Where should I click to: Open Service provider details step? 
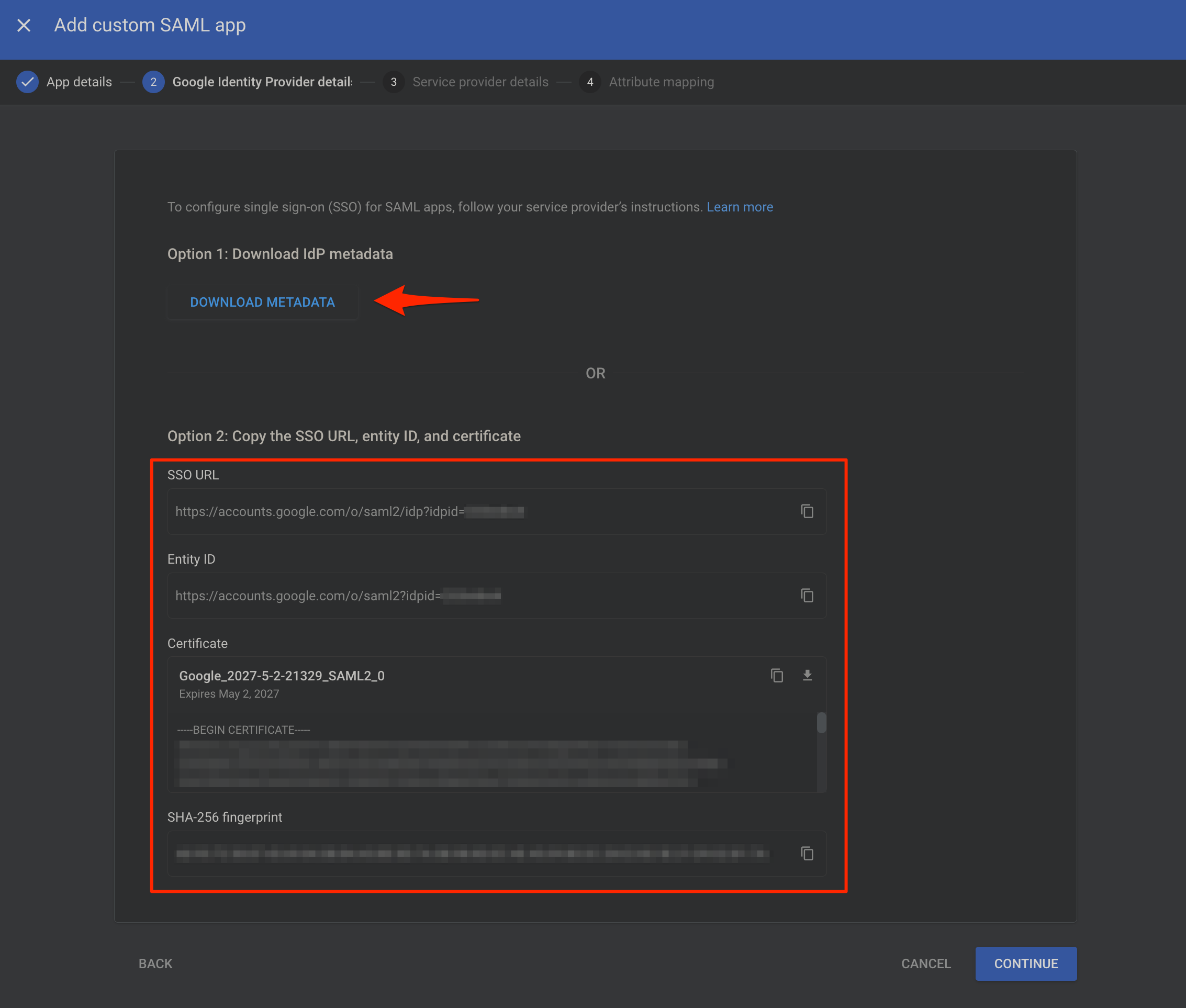[480, 82]
